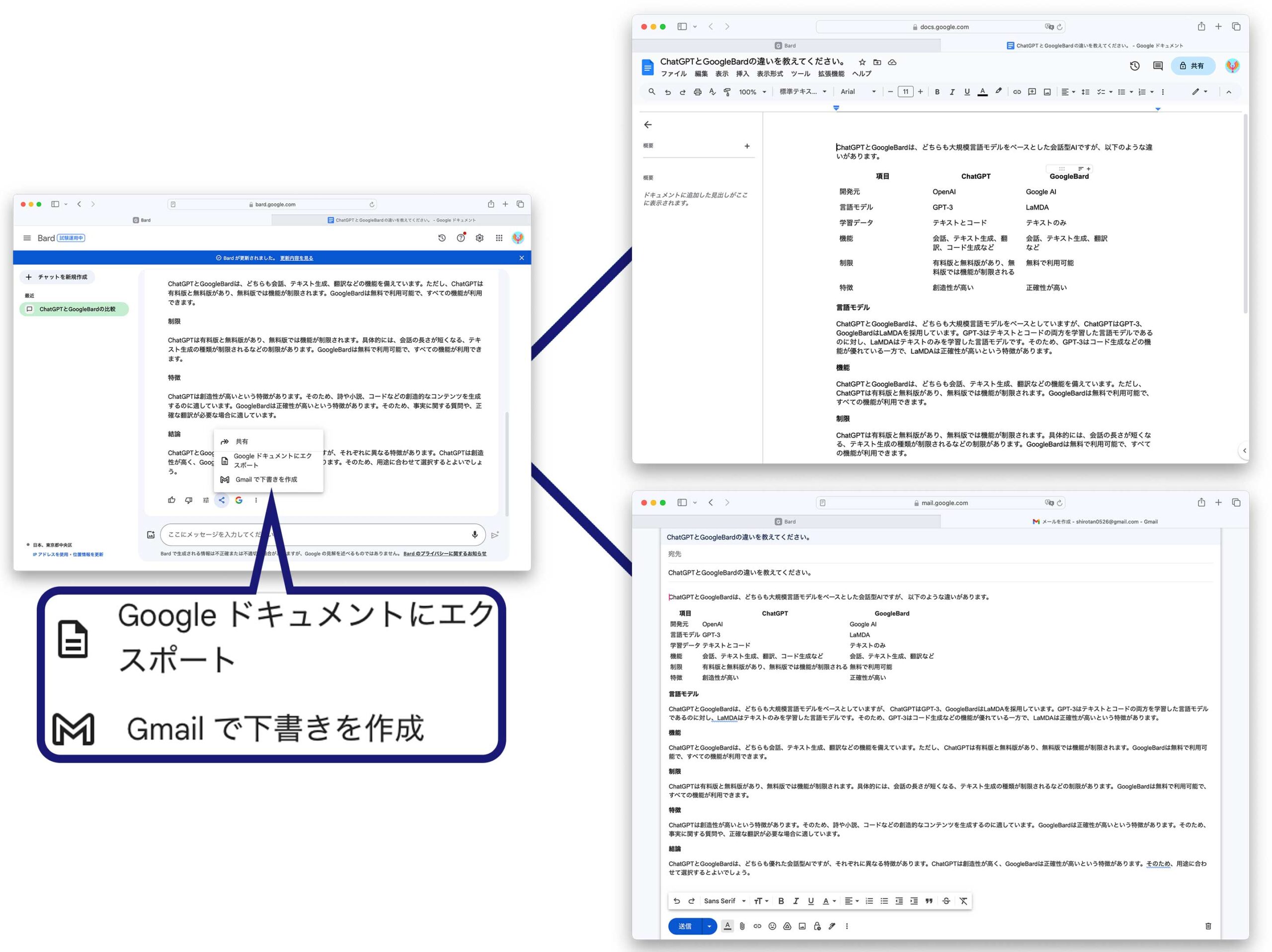Open Bard activity history clock icon

tap(442, 238)
